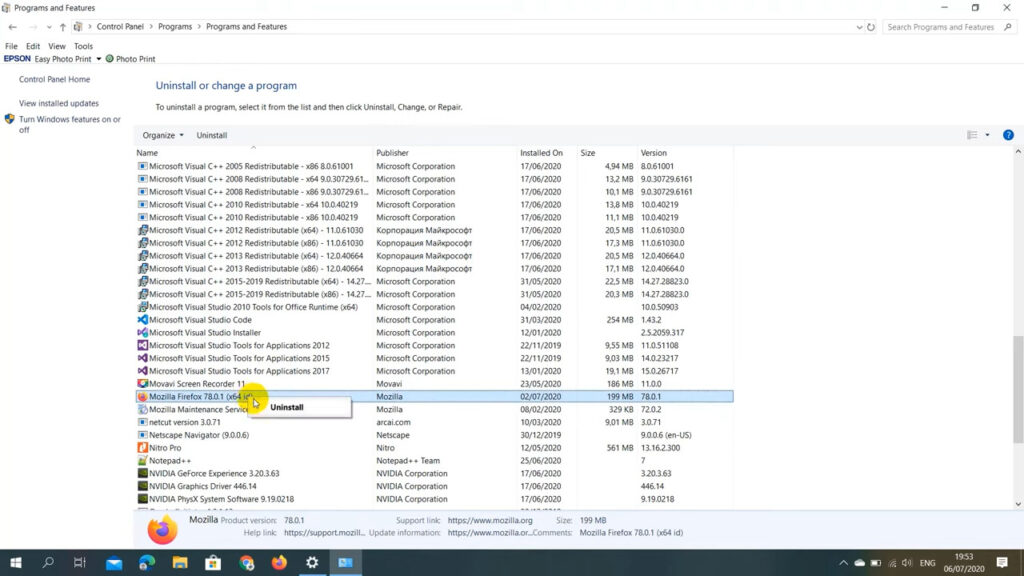The image size is (1024, 576).
Task: Open the View menu
Action: coord(57,45)
